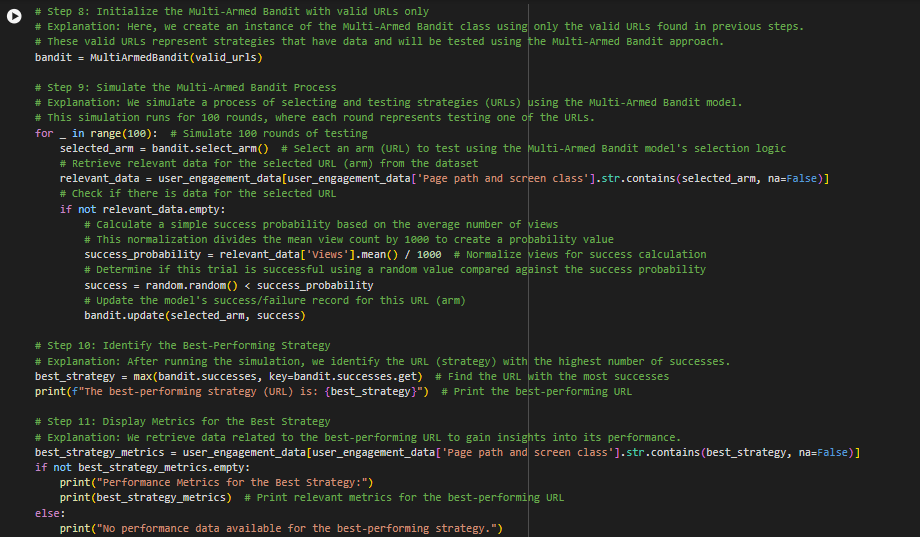Click the comment 'Determine if this trial is successful'

click(395, 269)
